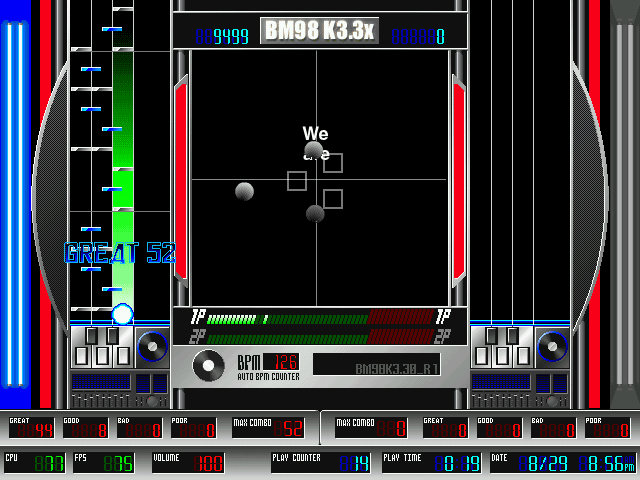Image resolution: width=640 pixels, height=480 pixels.
Task: Click the 2P blue equalizer display panel
Action: [x=501, y=382]
